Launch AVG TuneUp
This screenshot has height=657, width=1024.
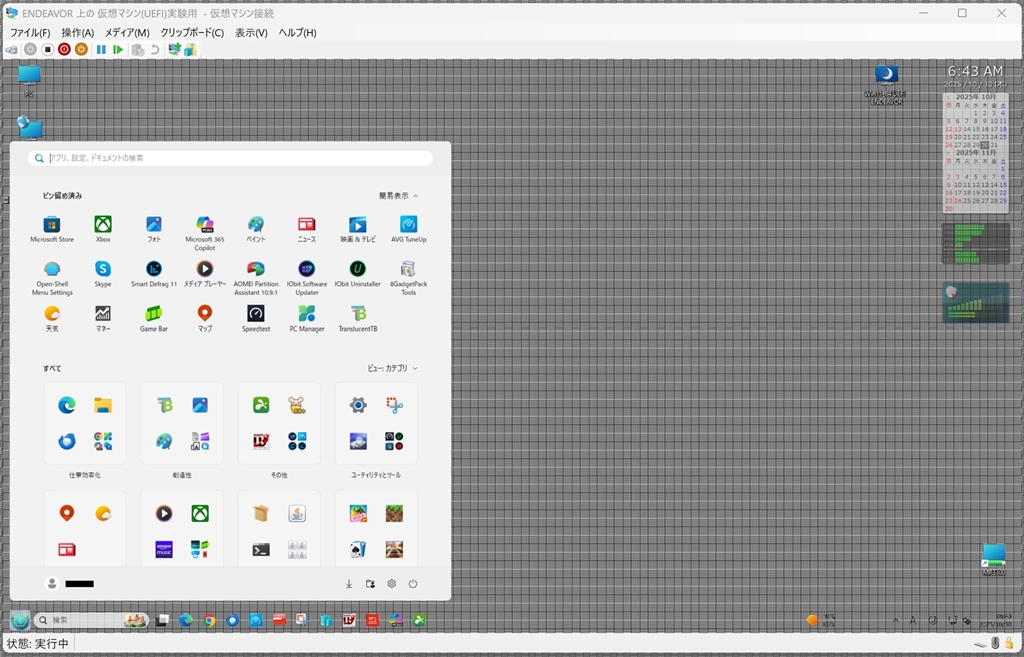pos(409,230)
